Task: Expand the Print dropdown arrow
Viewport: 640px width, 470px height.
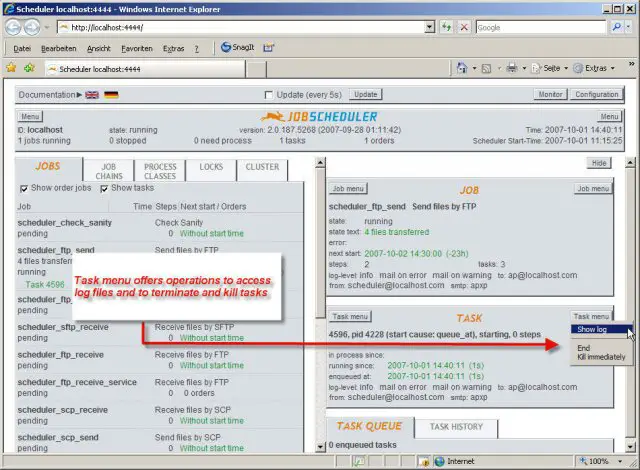Action: pyautogui.click(x=524, y=68)
